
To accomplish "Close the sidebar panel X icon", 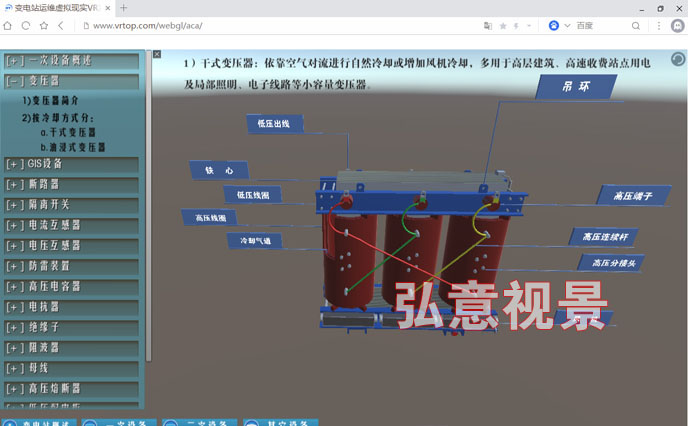I will [x=156, y=53].
